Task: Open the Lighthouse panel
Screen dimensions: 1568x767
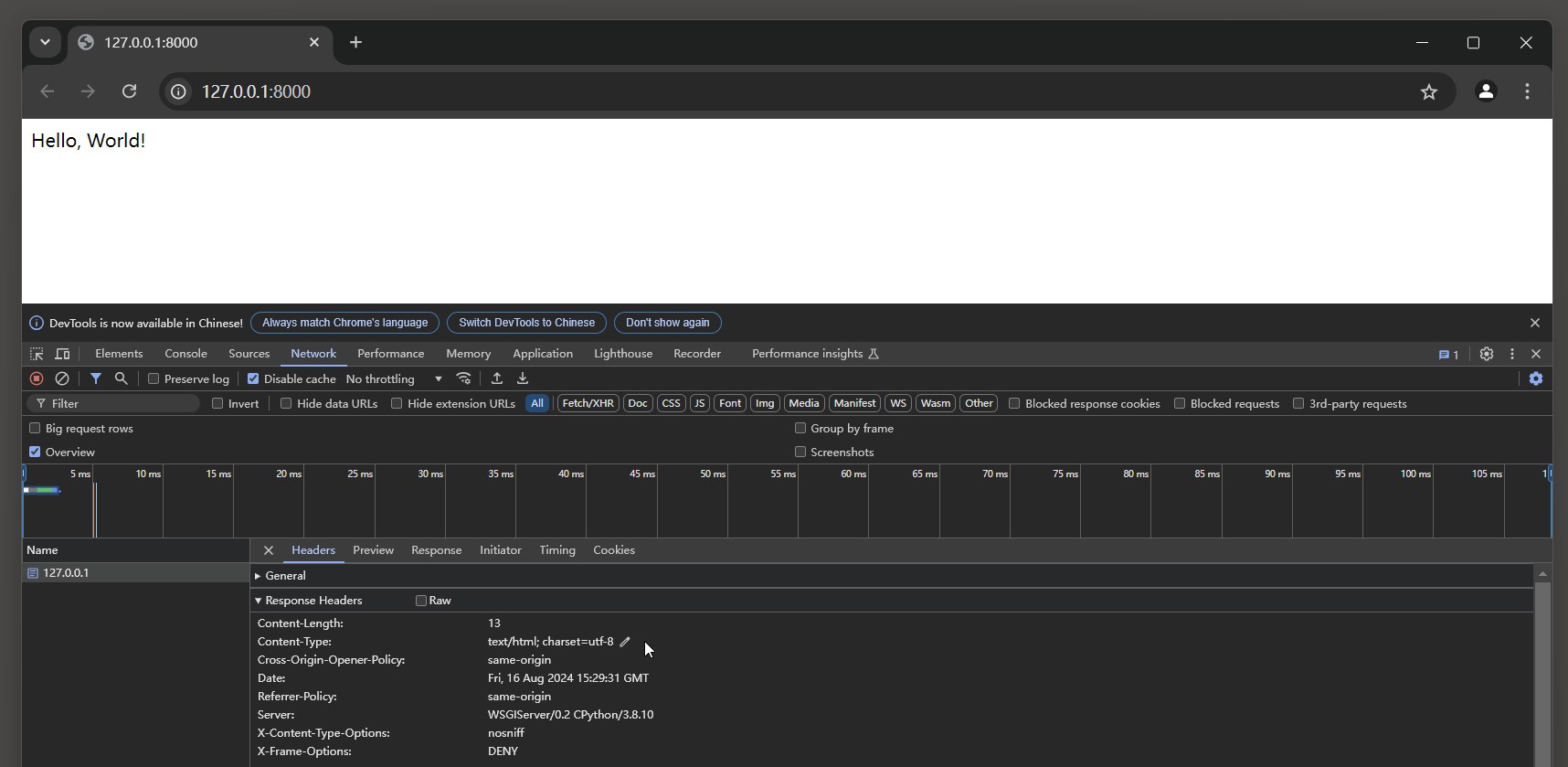Action: (623, 354)
